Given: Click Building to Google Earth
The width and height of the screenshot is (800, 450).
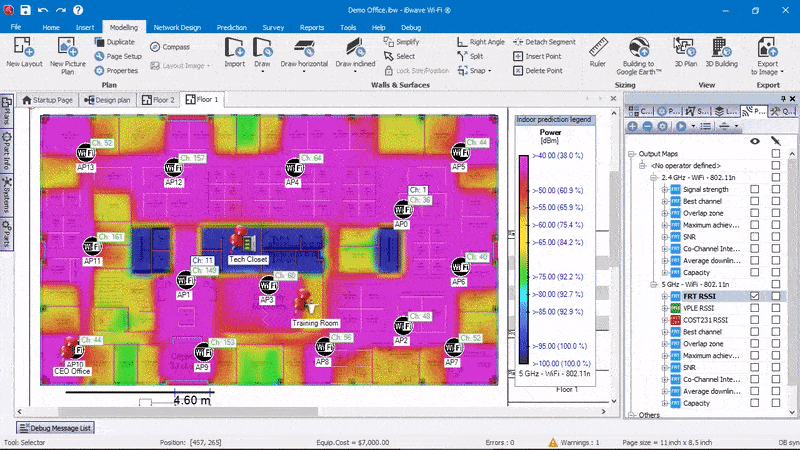Looking at the screenshot, I should [638, 56].
